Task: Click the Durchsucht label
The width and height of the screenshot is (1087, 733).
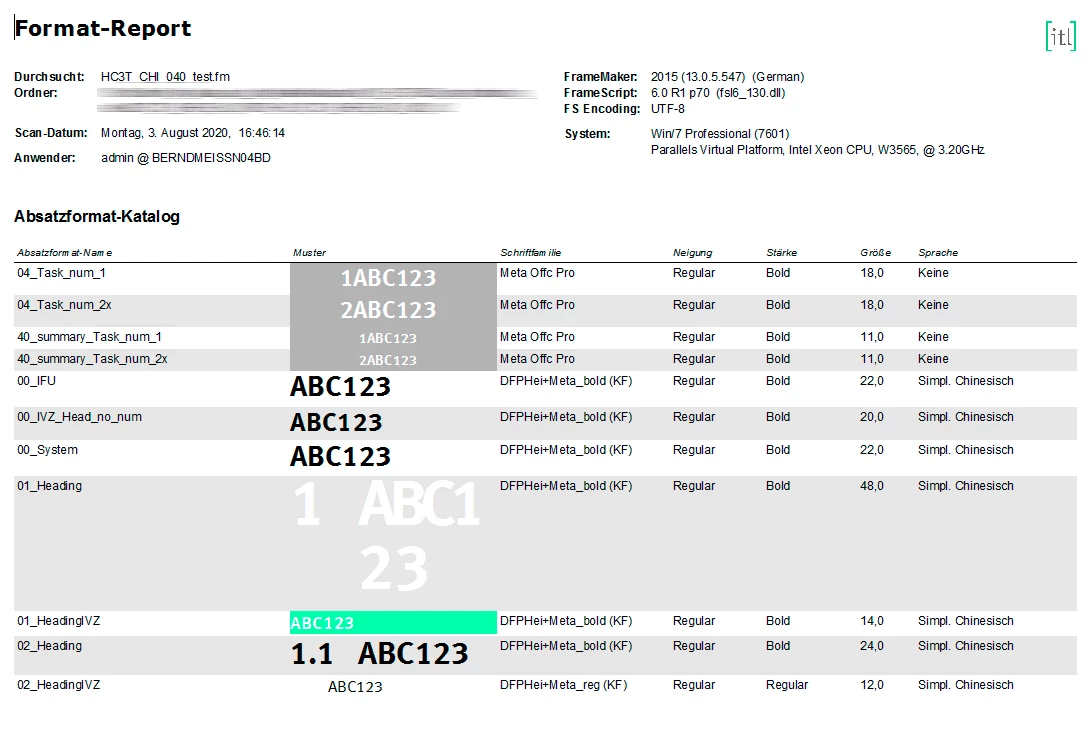Action: 49,77
